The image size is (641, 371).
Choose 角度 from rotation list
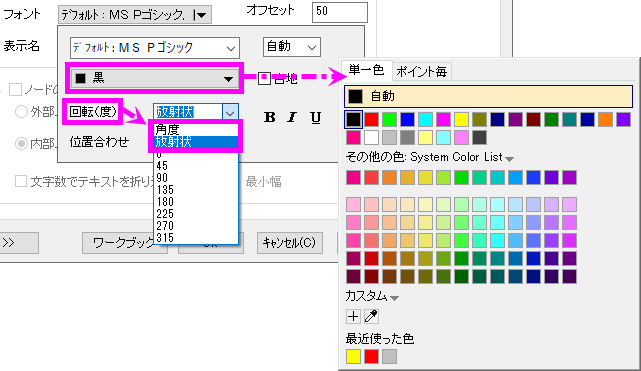(195, 130)
